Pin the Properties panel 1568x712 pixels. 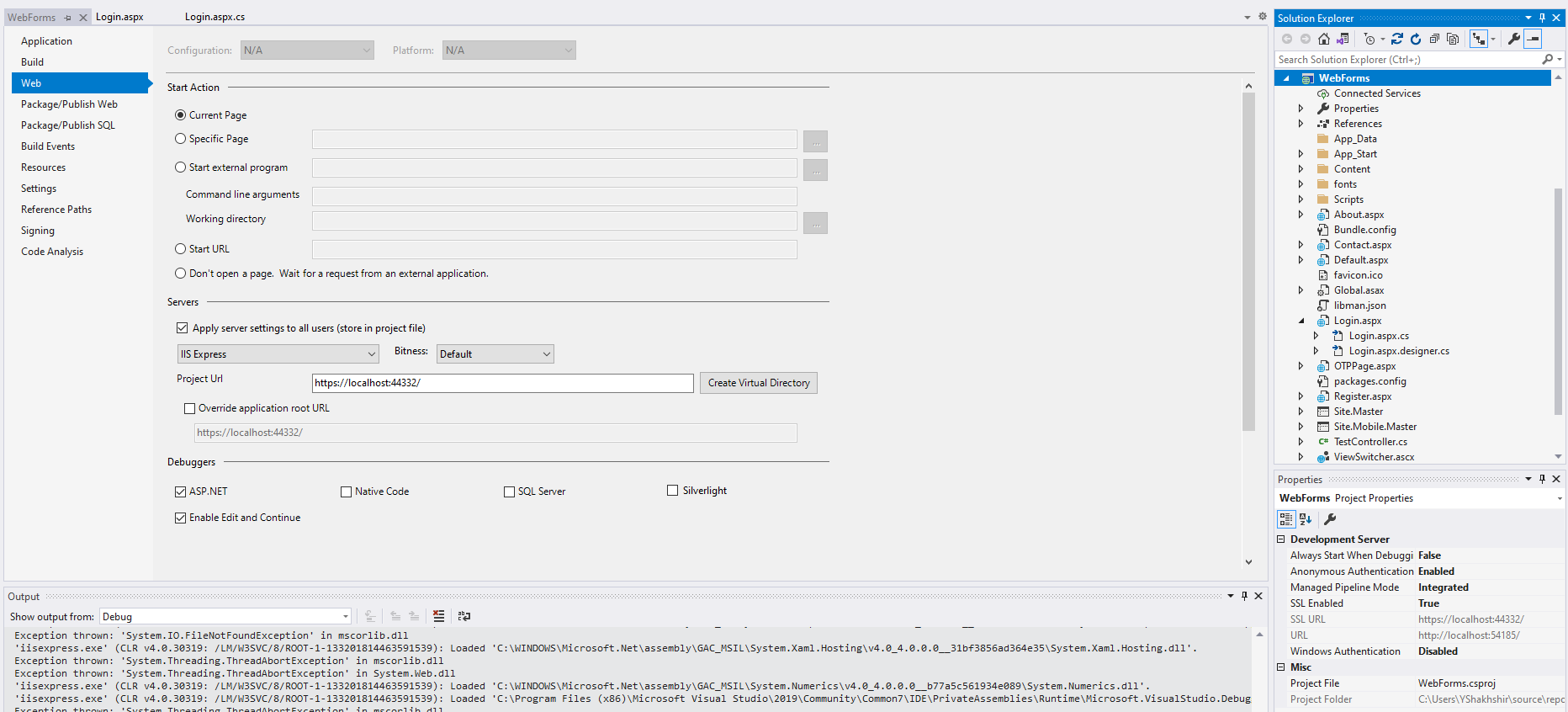coord(1542,479)
